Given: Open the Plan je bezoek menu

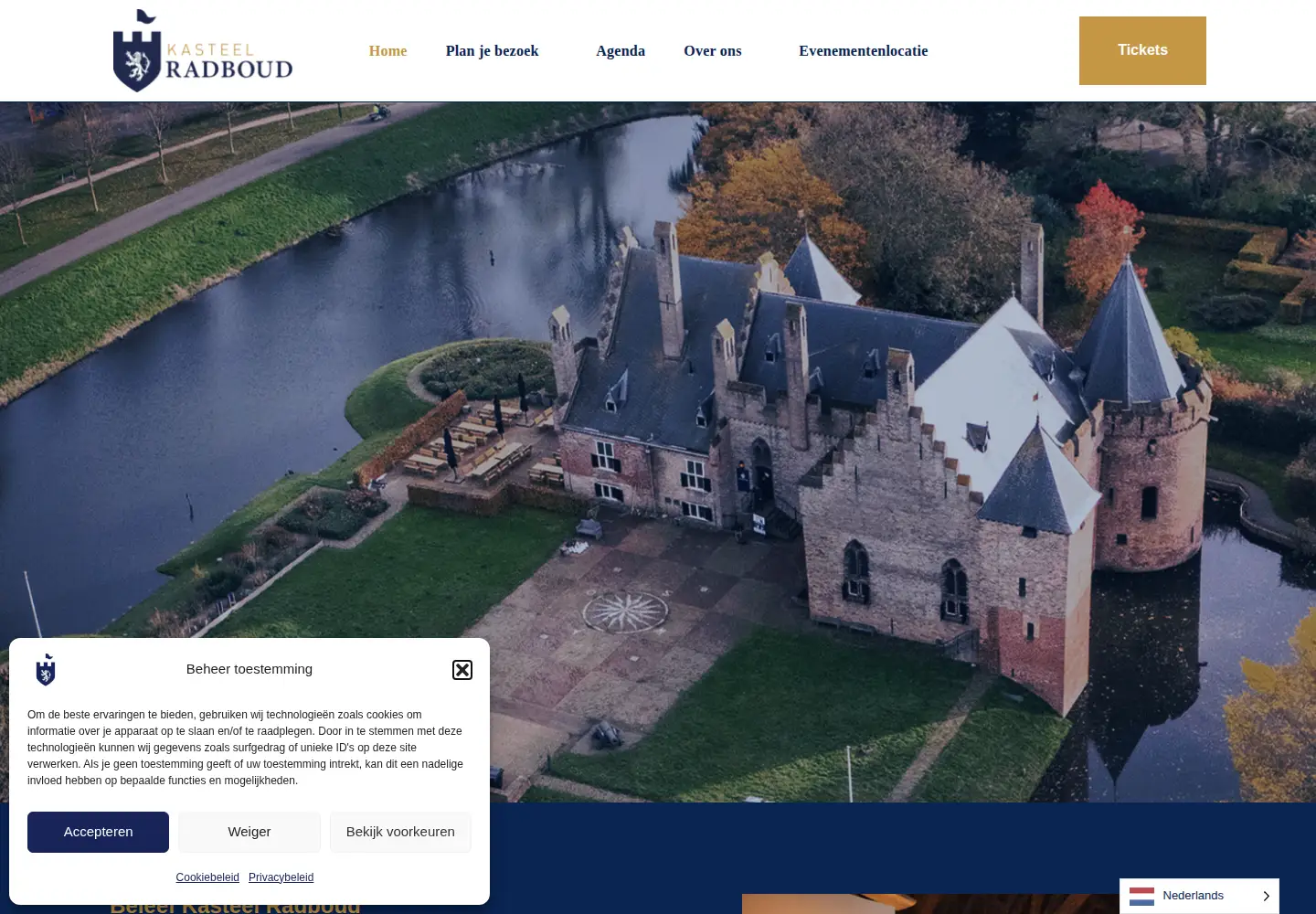Looking at the screenshot, I should 492,51.
